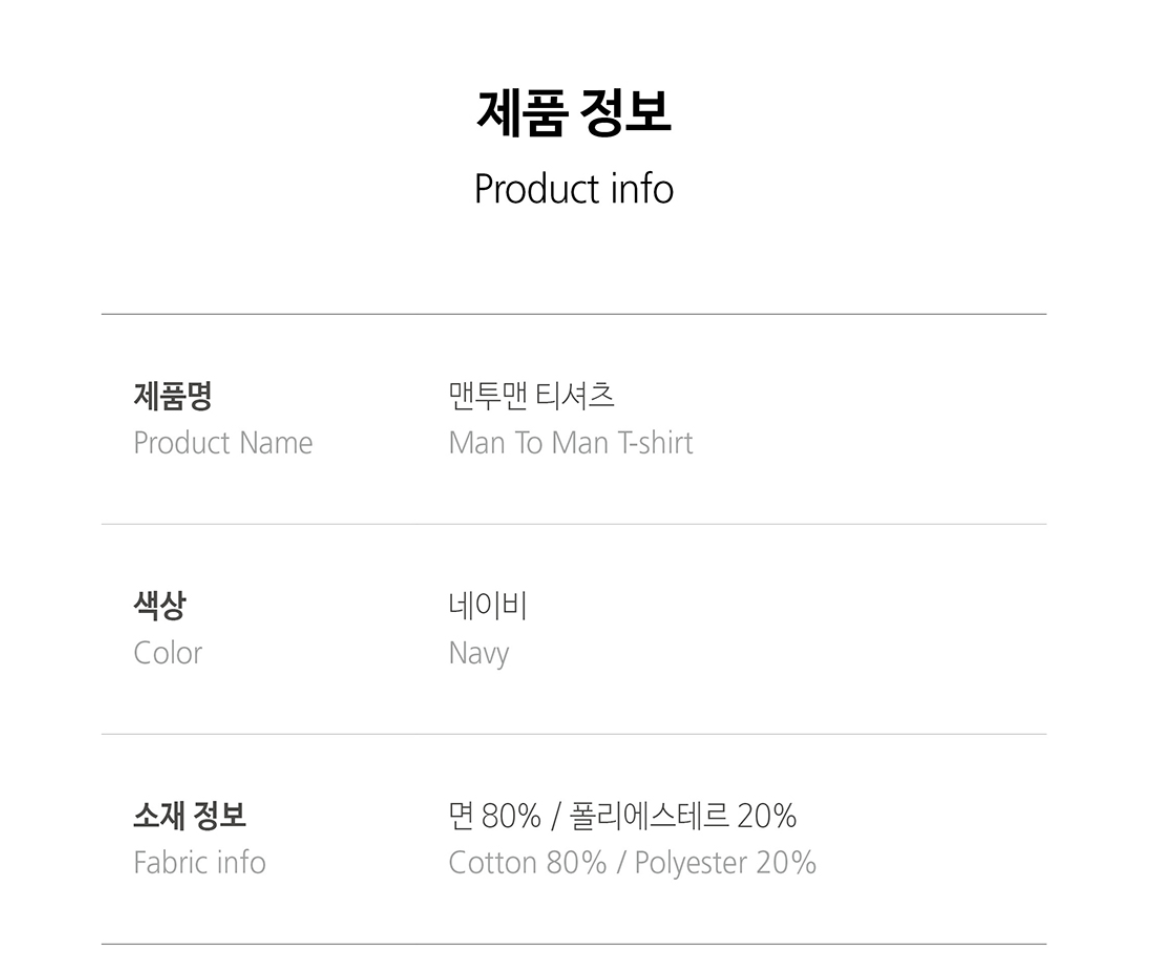The height and width of the screenshot is (974, 1164).
Task: Click the divider between Color and Fabric info
Action: [x=573, y=734]
